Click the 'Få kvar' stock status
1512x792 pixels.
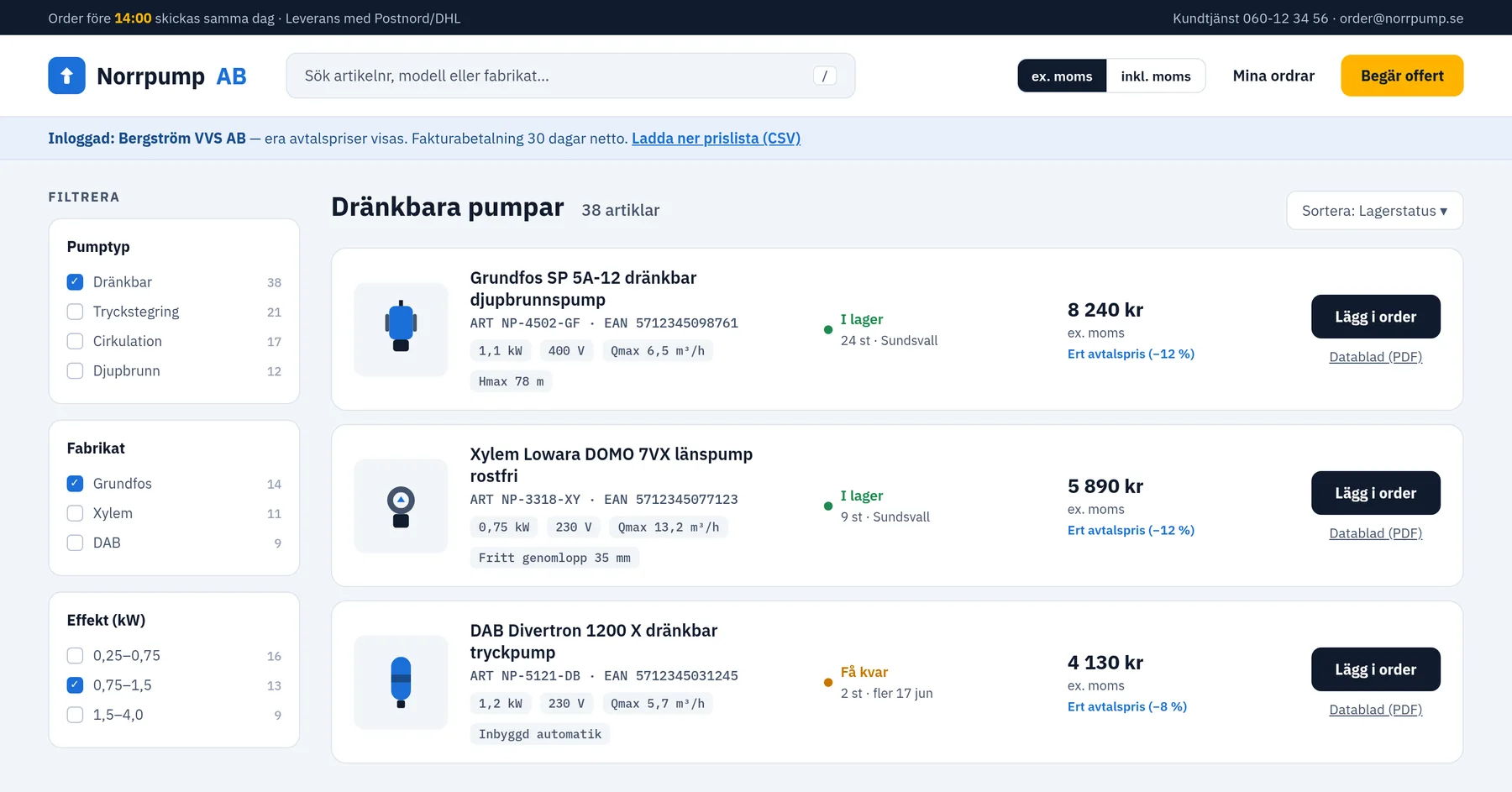[864, 672]
